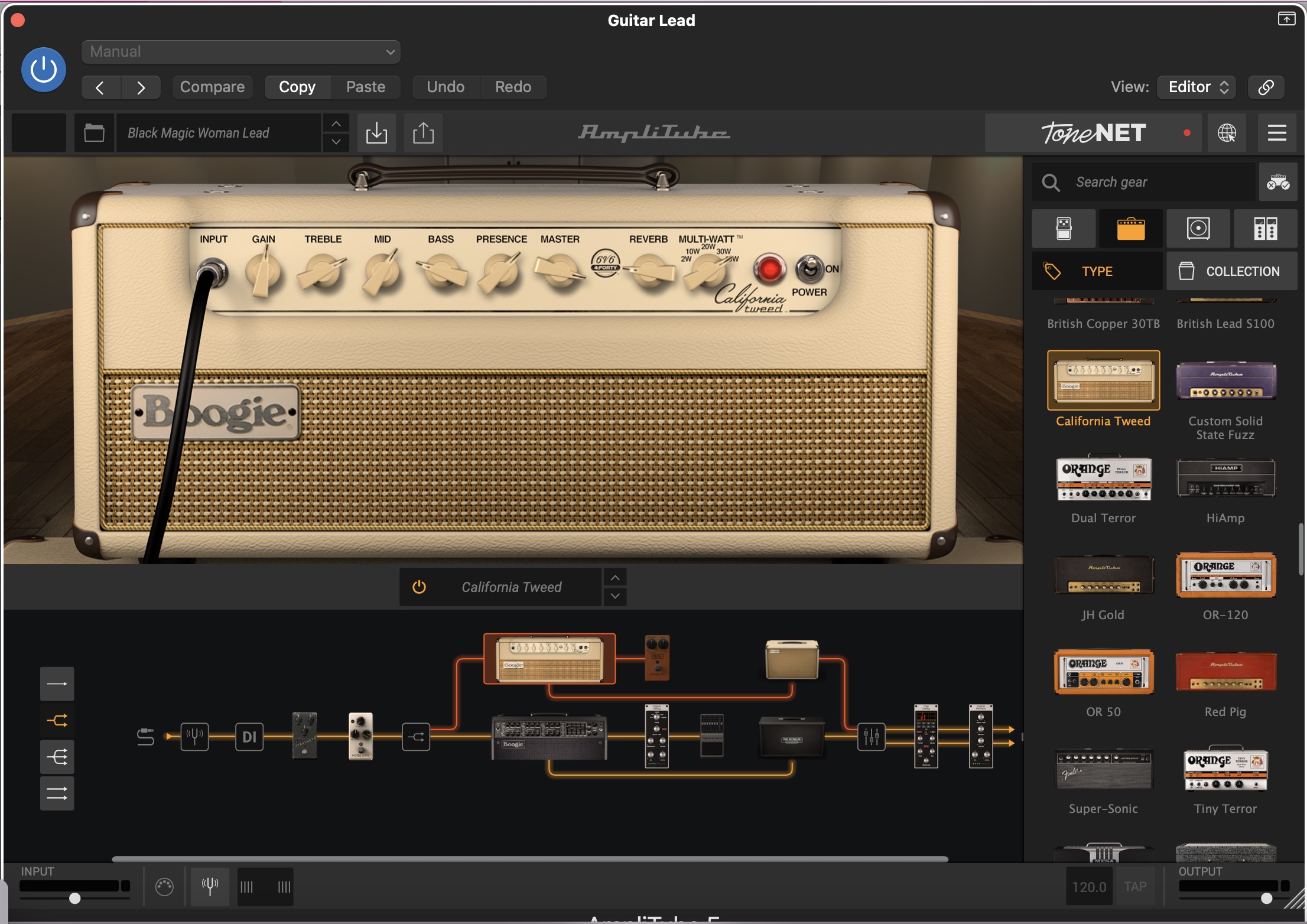Click the globe web icon

(x=1227, y=133)
